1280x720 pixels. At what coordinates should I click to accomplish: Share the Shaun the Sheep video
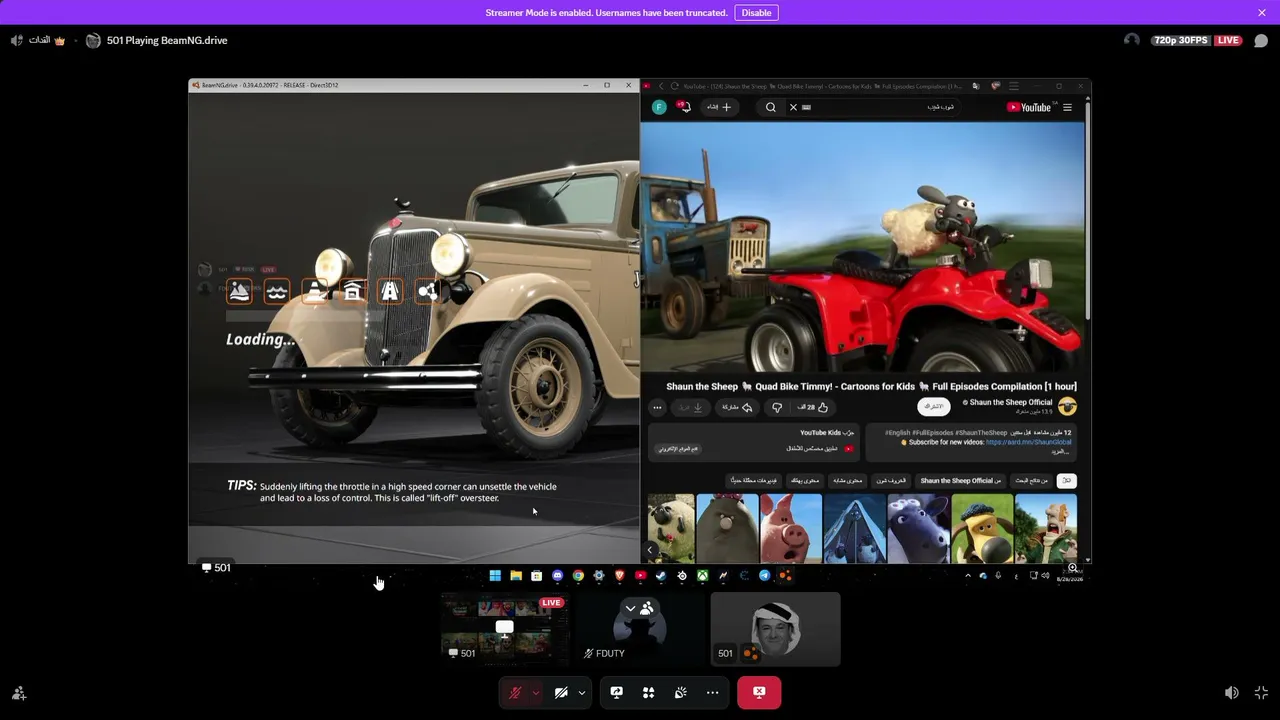(736, 407)
